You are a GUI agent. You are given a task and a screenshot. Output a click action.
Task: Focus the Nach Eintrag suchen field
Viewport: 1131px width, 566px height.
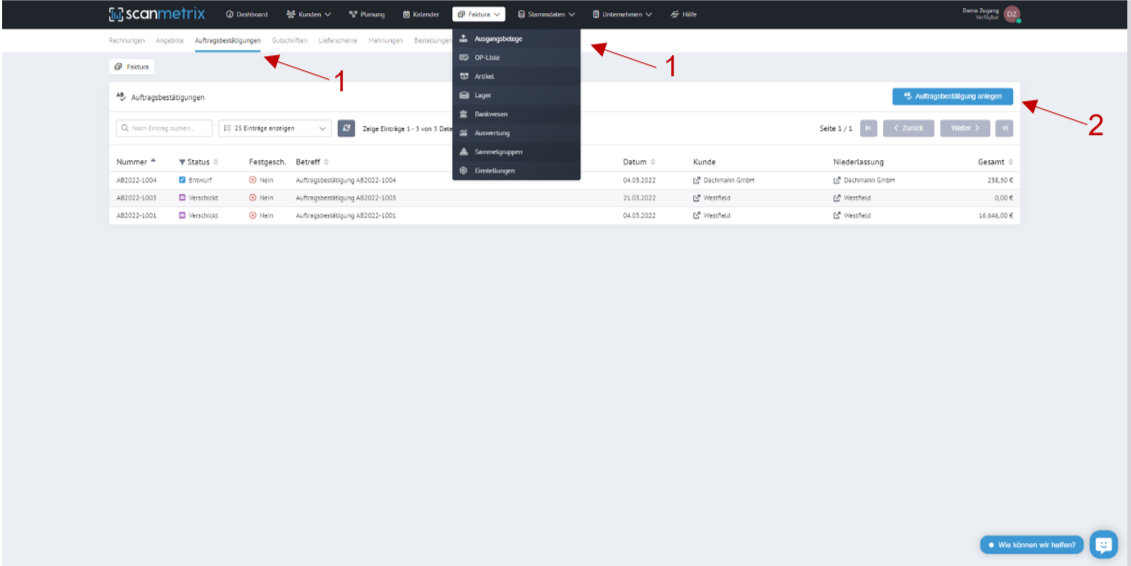[164, 128]
